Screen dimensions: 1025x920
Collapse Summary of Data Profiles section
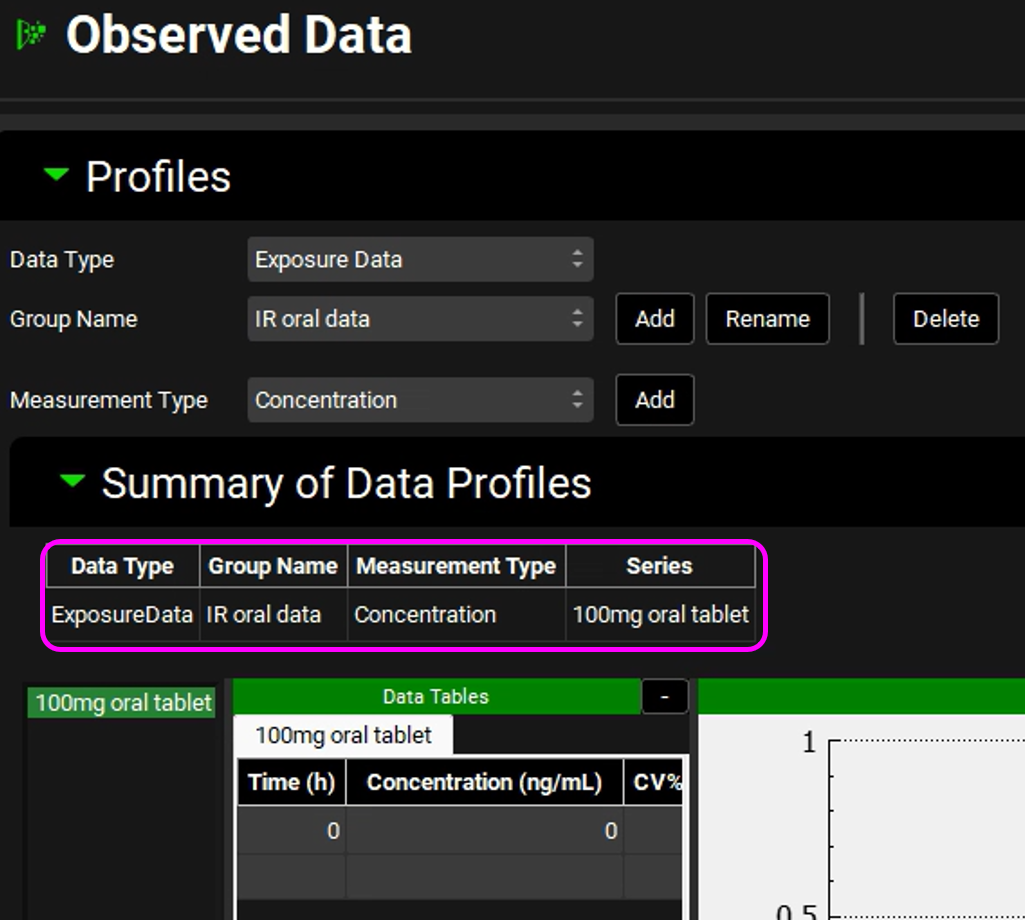click(x=72, y=482)
